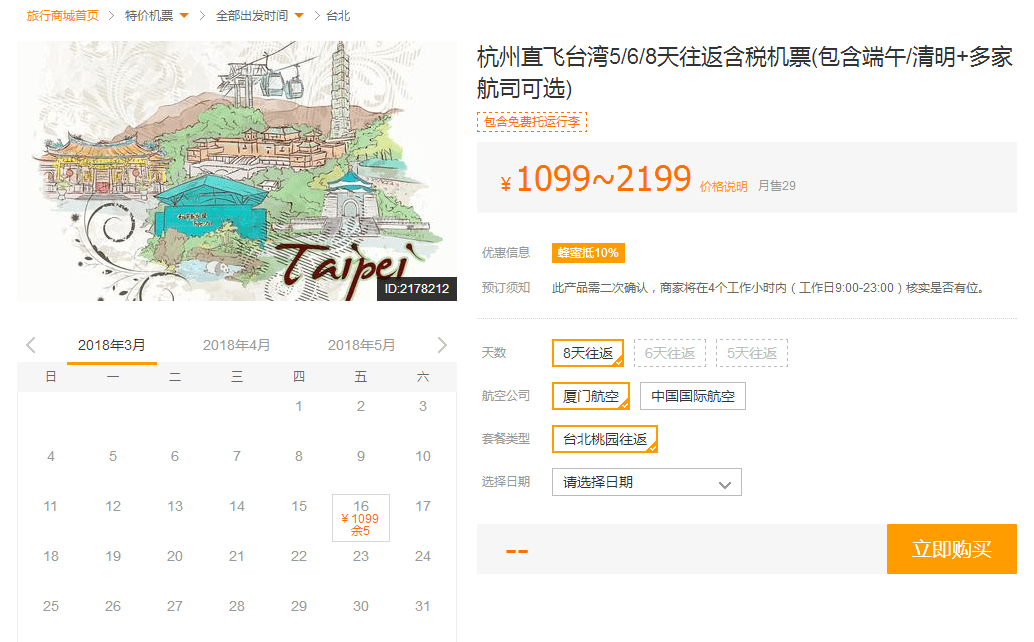1034x642 pixels.
Task: Switch calendar to 2018年4月 tab
Action: coord(236,345)
